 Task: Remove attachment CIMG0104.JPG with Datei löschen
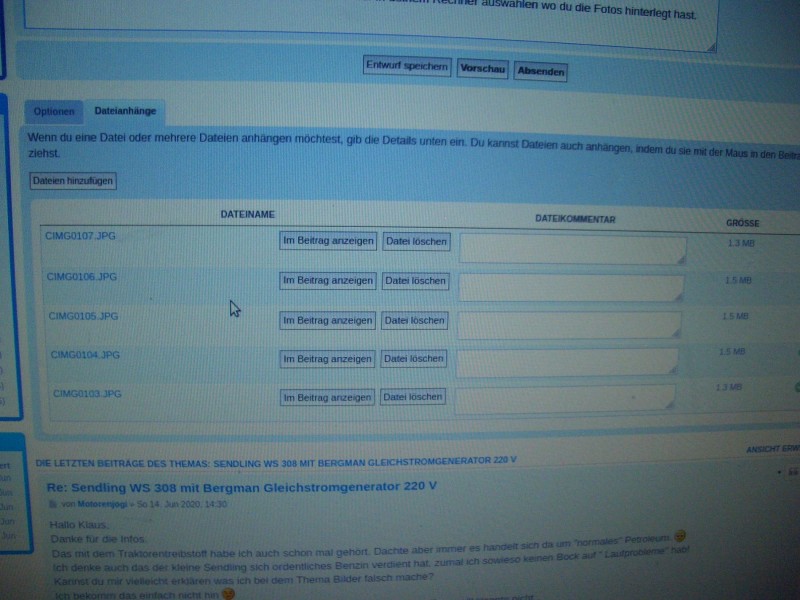(x=414, y=358)
